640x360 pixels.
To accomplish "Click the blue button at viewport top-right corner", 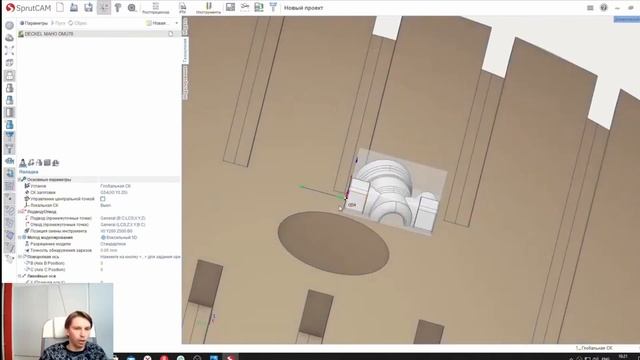I will (x=627, y=19).
